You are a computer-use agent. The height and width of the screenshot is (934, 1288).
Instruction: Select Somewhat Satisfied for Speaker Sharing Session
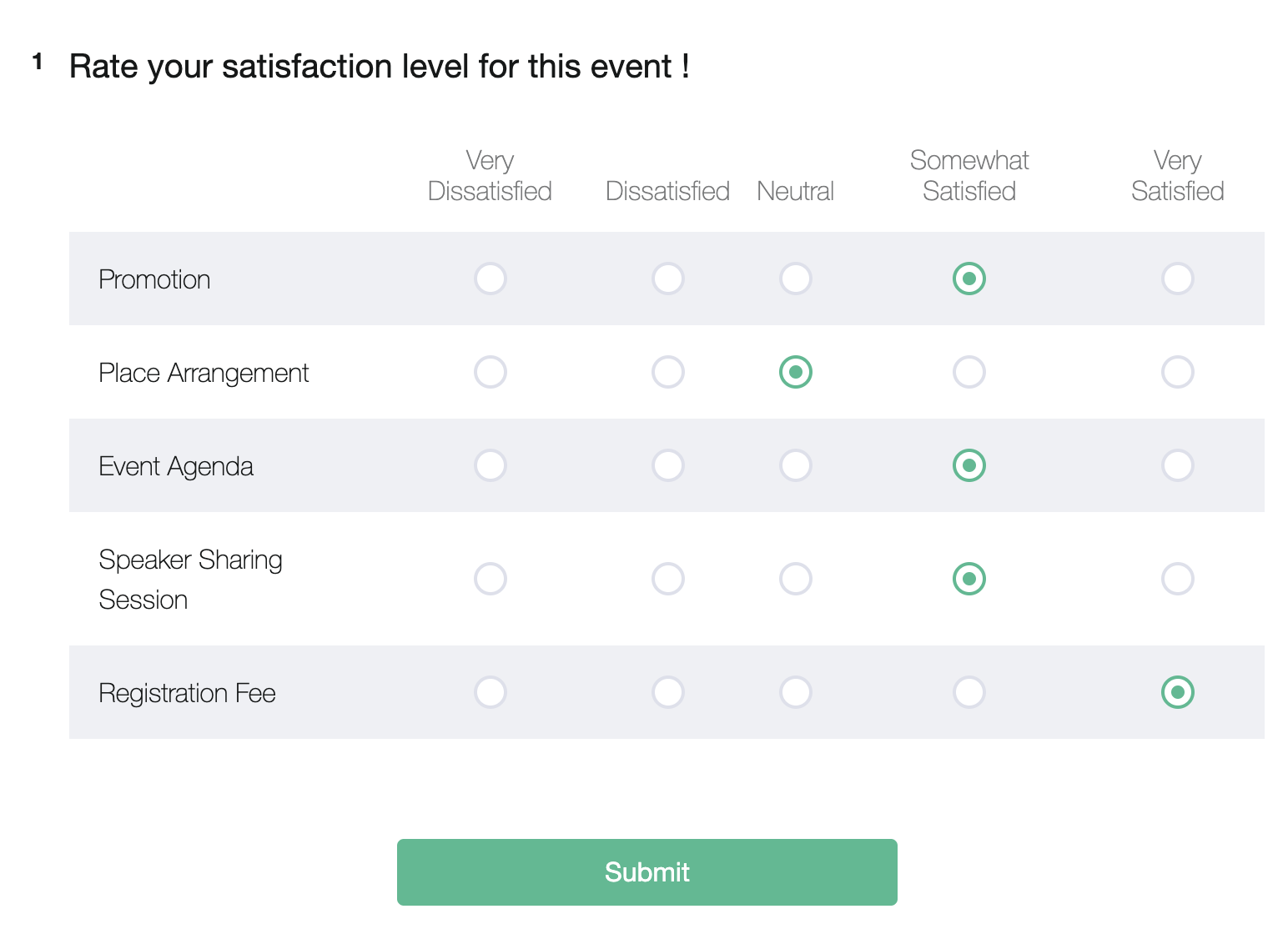(x=969, y=579)
